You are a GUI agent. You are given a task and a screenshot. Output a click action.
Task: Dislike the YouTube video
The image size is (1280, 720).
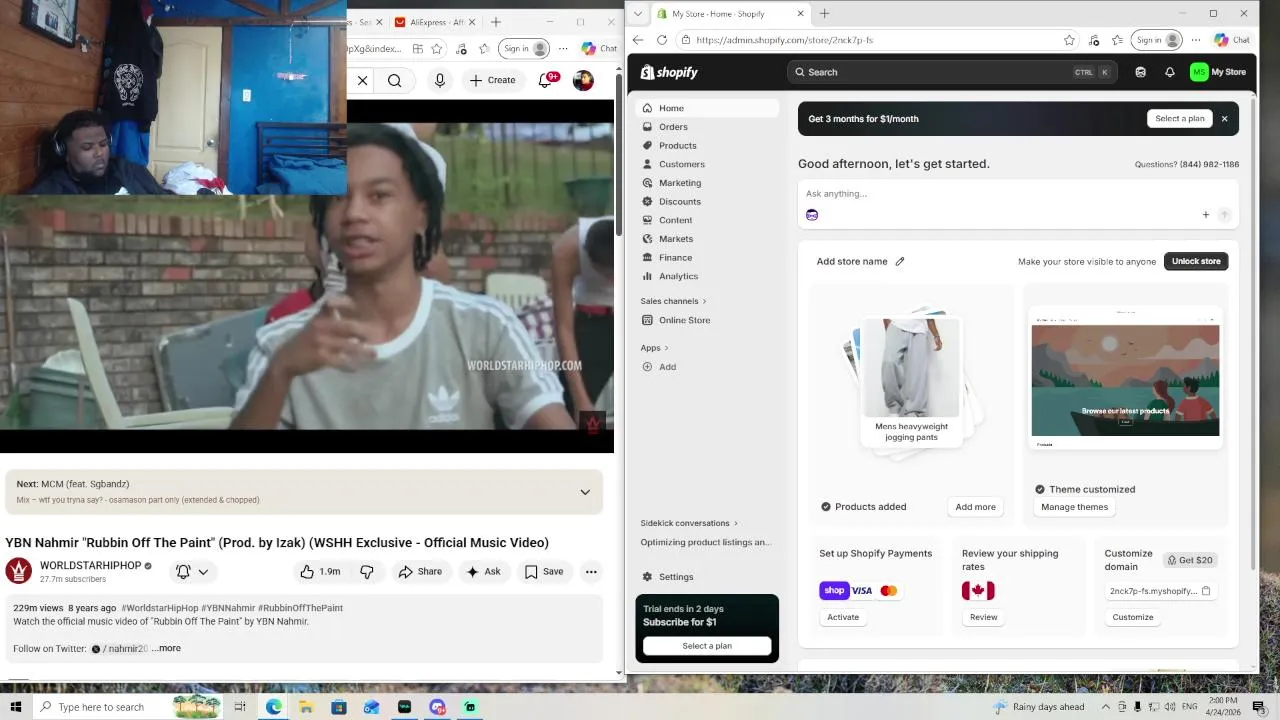click(x=367, y=571)
